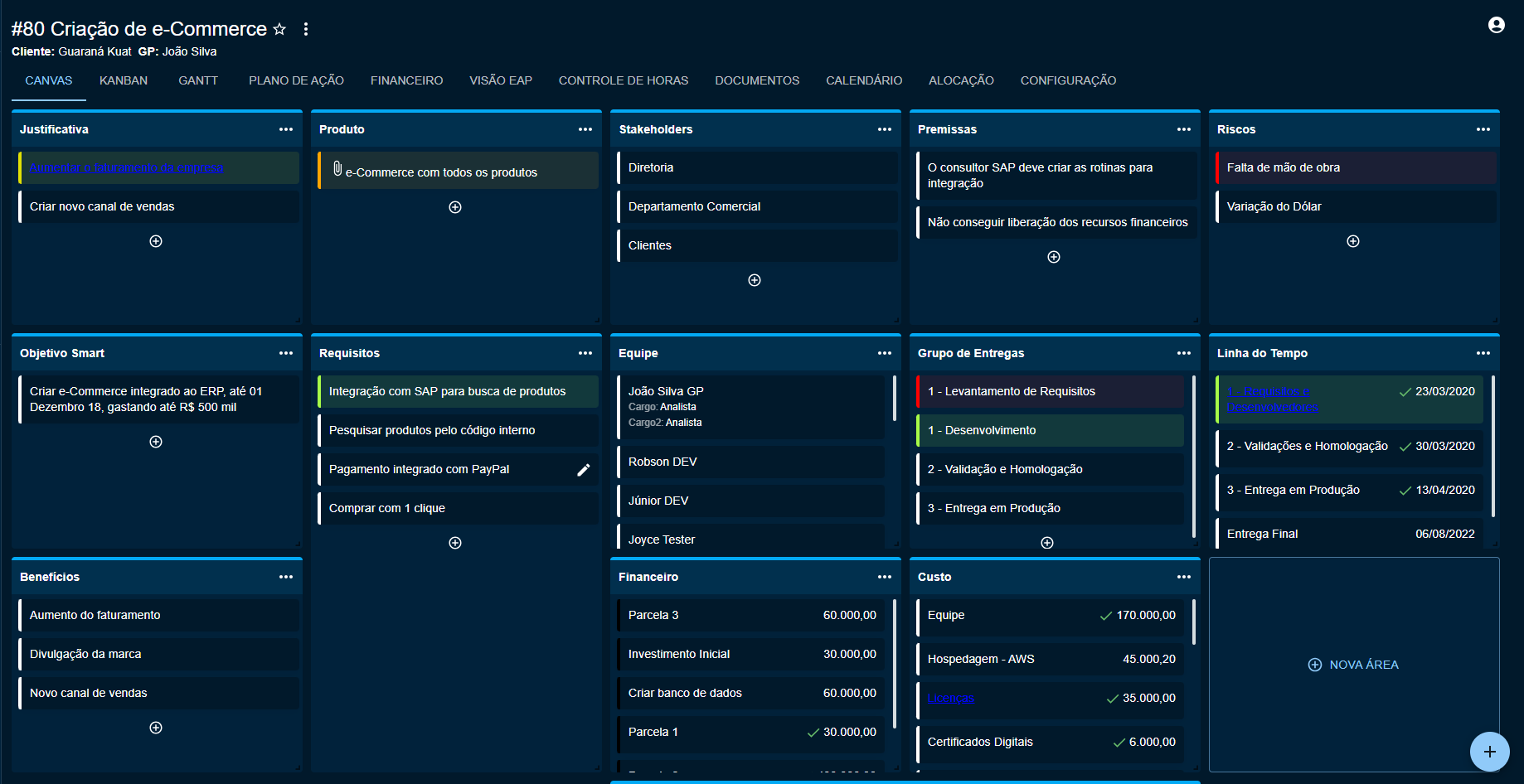
Task: Open Aumentar o faturamento da empresa link
Action: [x=127, y=167]
